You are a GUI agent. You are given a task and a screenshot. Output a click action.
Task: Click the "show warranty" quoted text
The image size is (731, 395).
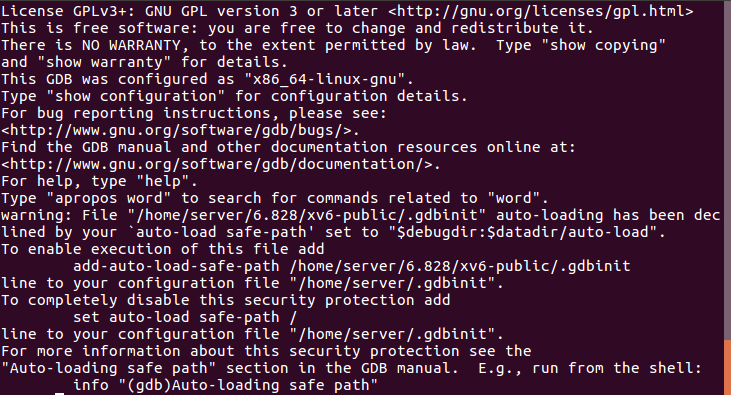coord(104,62)
